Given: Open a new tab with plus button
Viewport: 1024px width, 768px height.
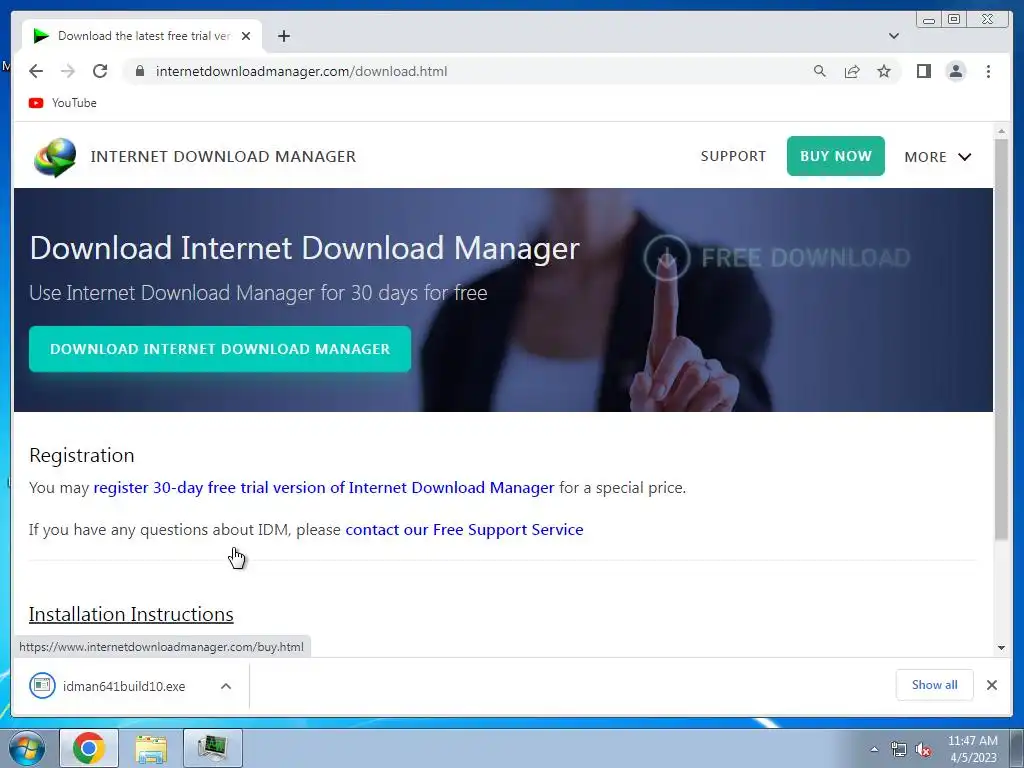Looking at the screenshot, I should [x=283, y=36].
